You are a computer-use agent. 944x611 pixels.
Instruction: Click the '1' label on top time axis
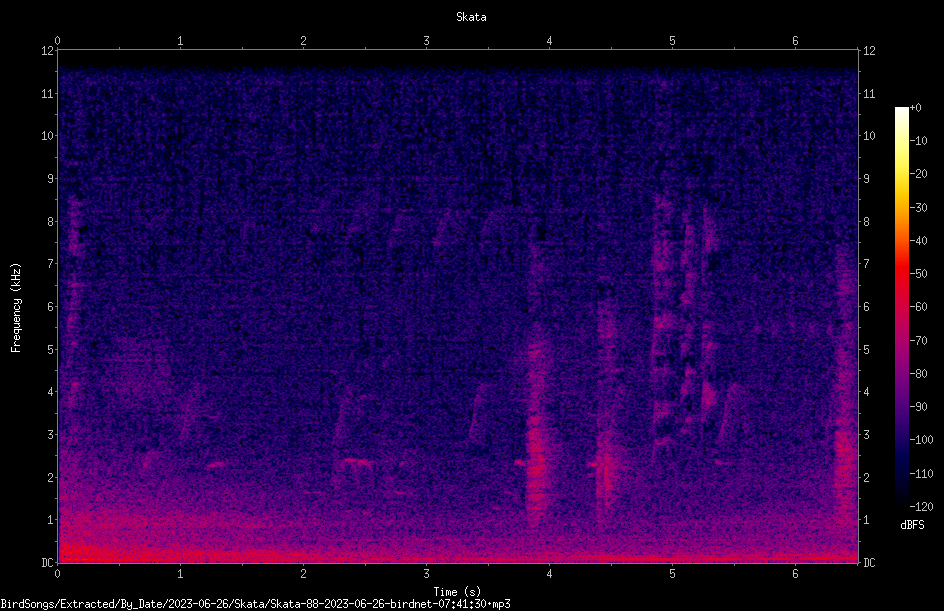click(180, 41)
